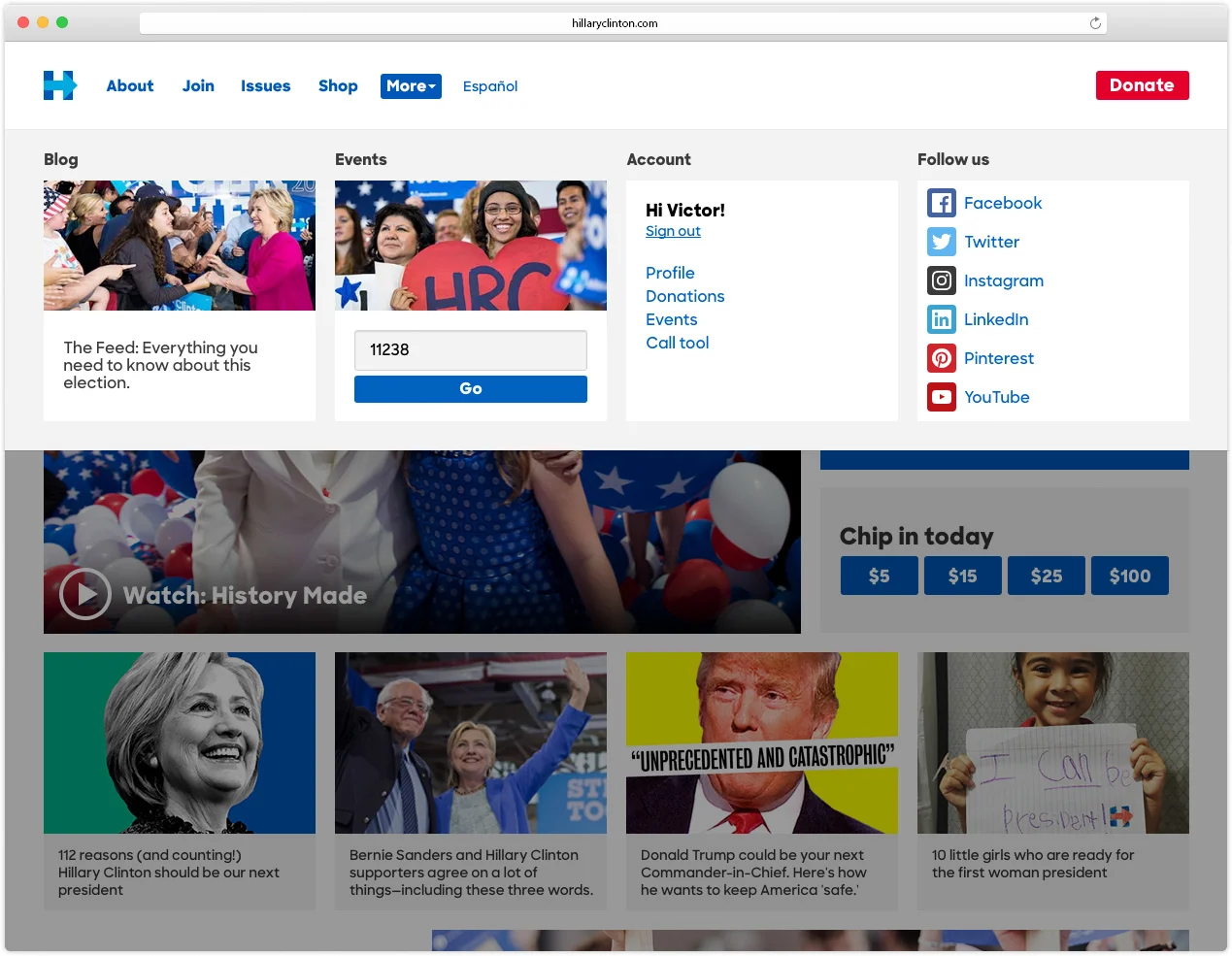Screen dimensions: 1232x956
Task: Expand the More dropdown menu
Action: [x=411, y=85]
